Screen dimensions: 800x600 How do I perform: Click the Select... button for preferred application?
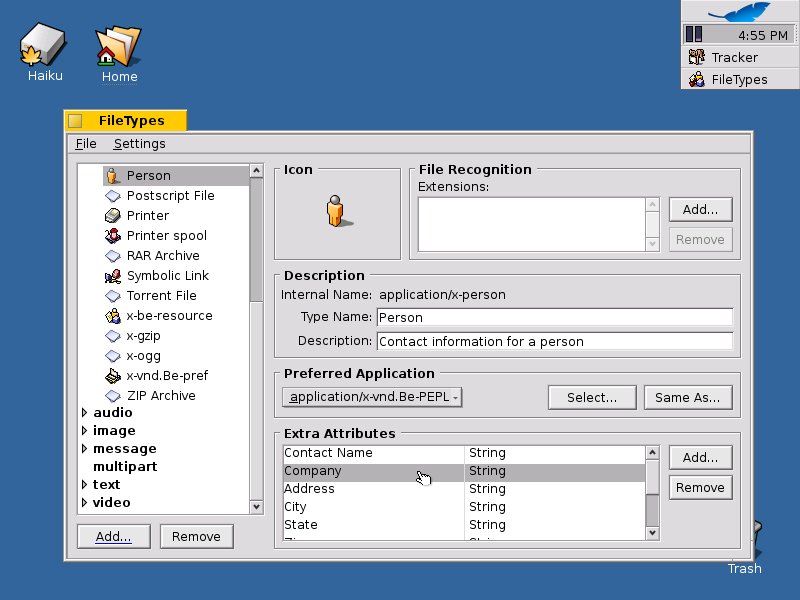pos(592,397)
